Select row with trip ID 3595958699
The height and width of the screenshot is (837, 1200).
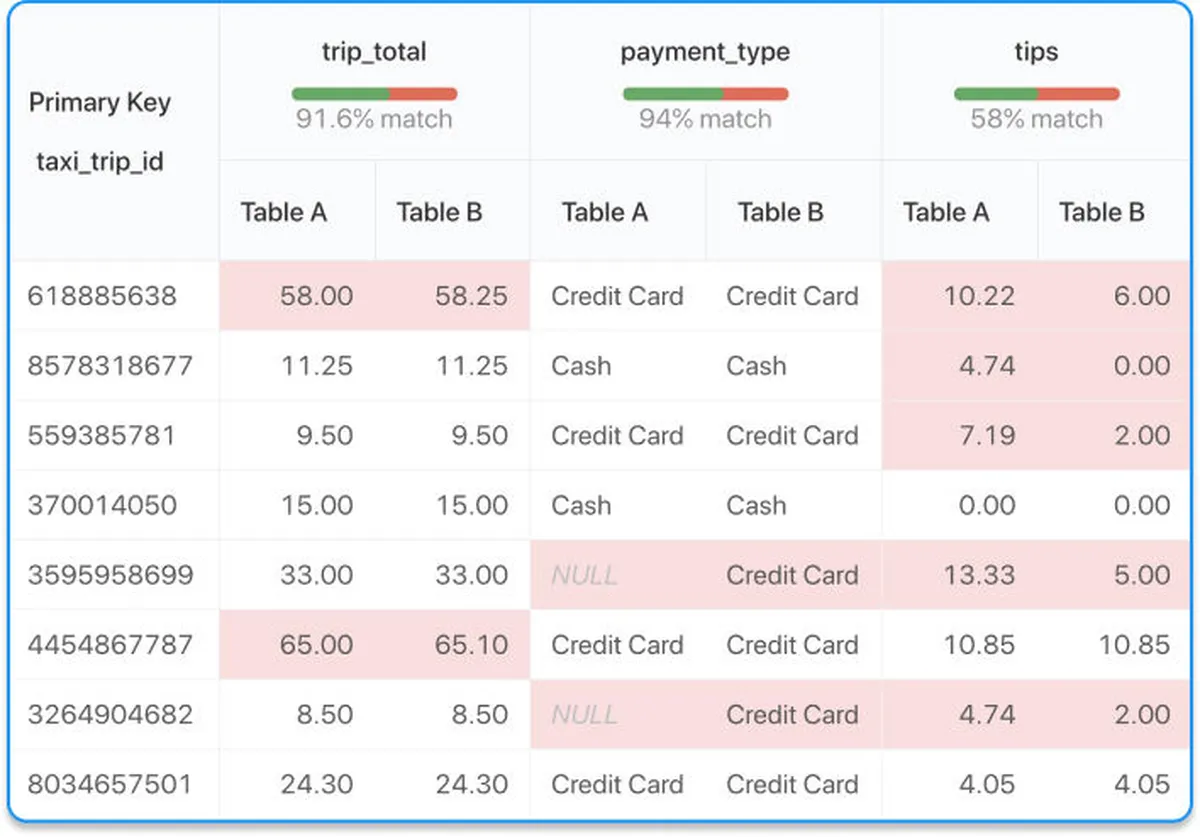(110, 575)
